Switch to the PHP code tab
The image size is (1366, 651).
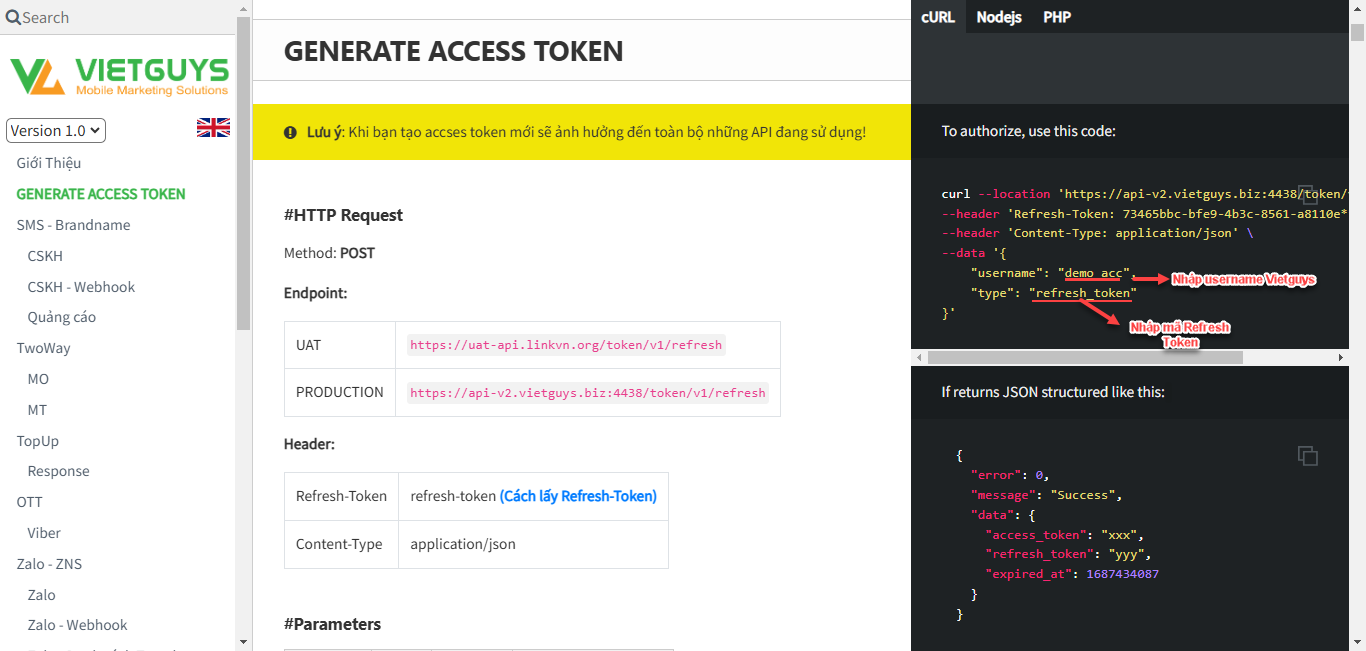(1057, 17)
